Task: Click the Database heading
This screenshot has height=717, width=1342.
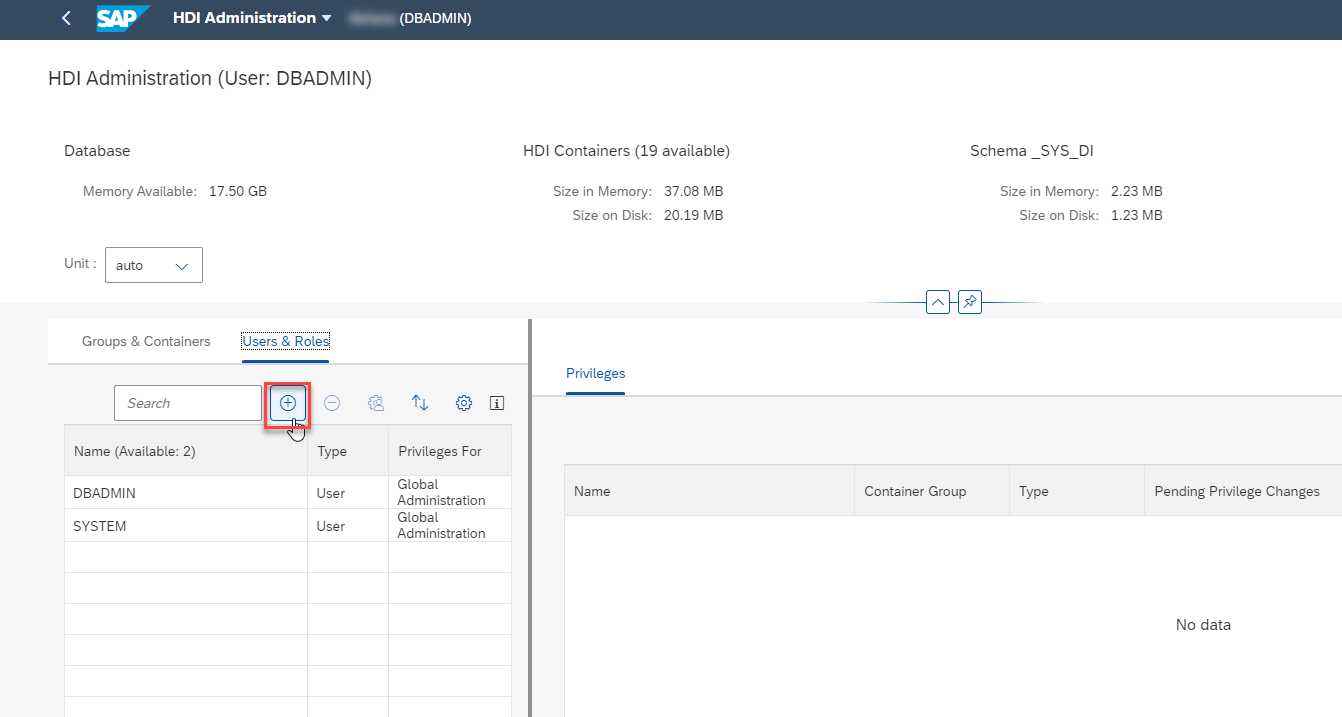Action: (97, 151)
